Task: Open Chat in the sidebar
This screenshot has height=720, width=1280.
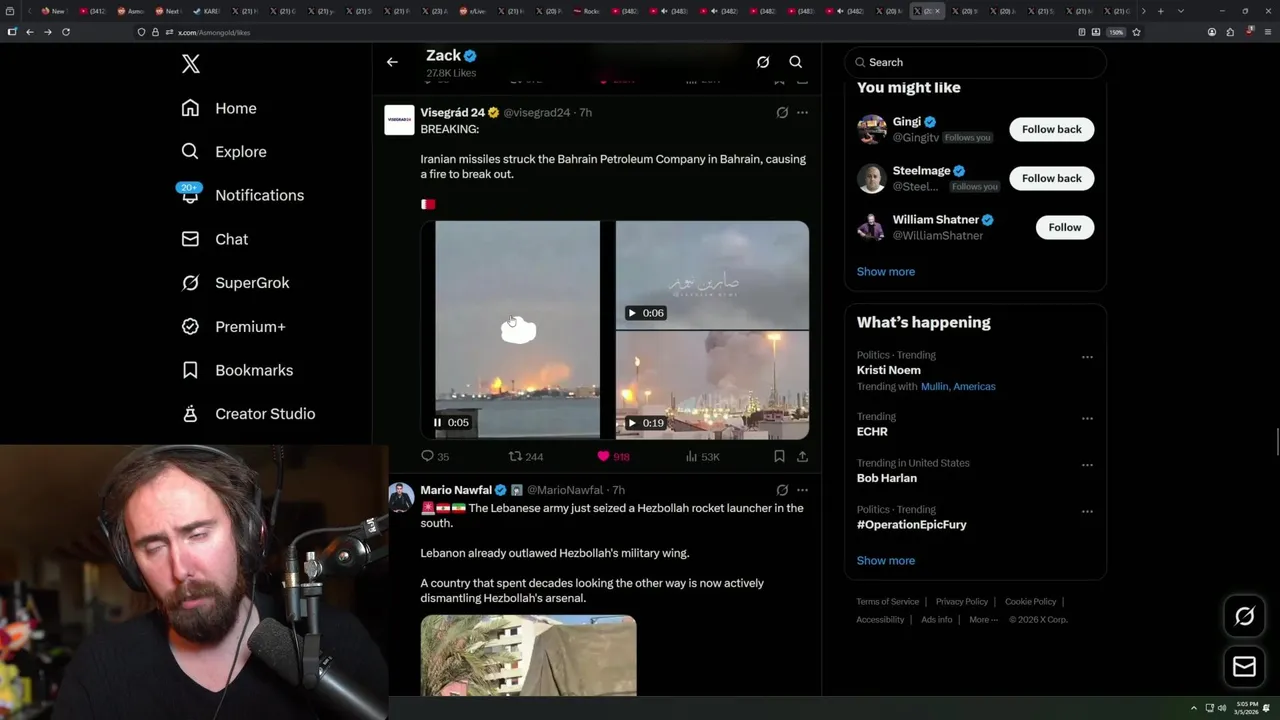Action: 215,239
